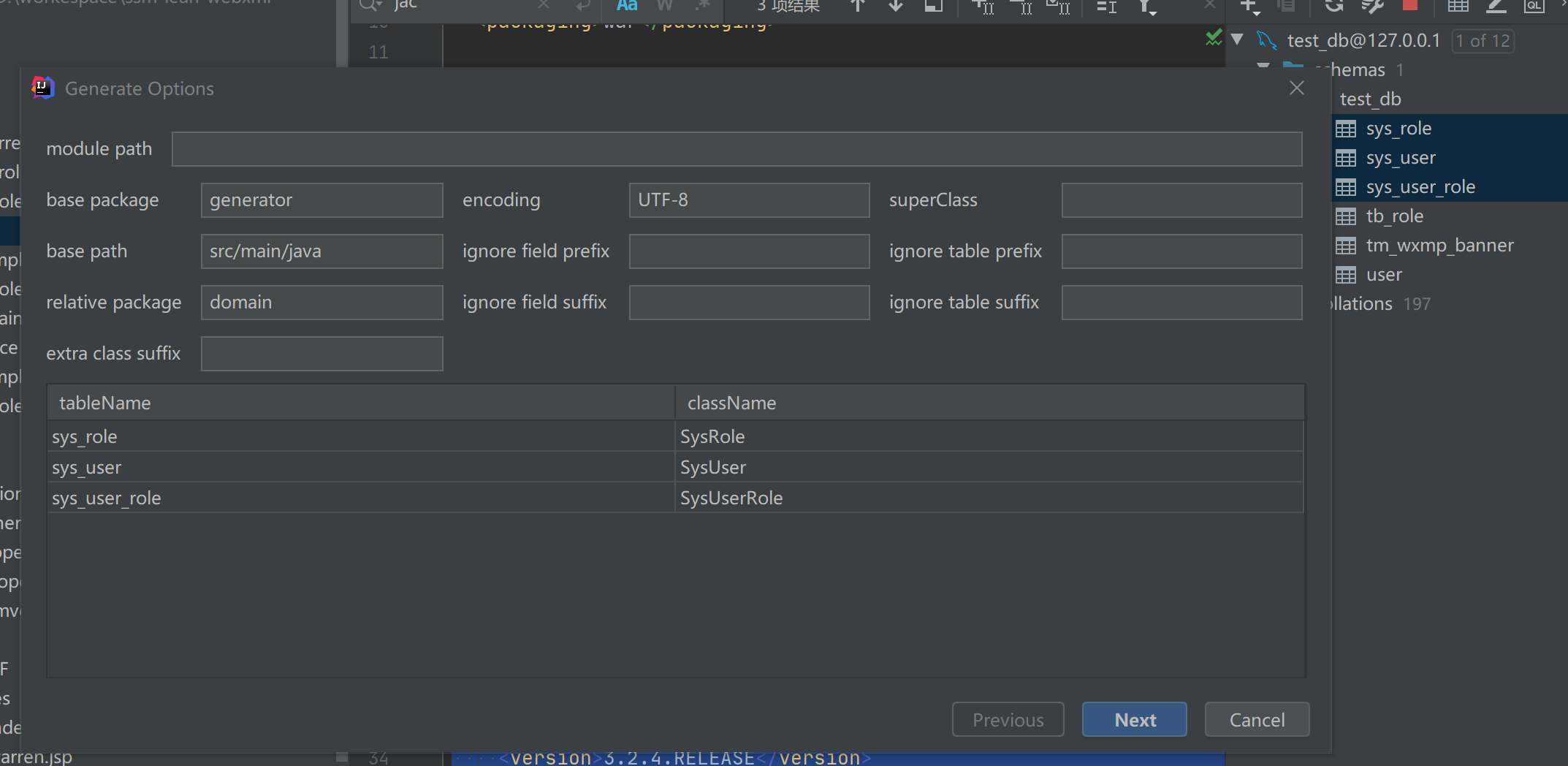Click the table icon beside tb_role

pos(1346,216)
